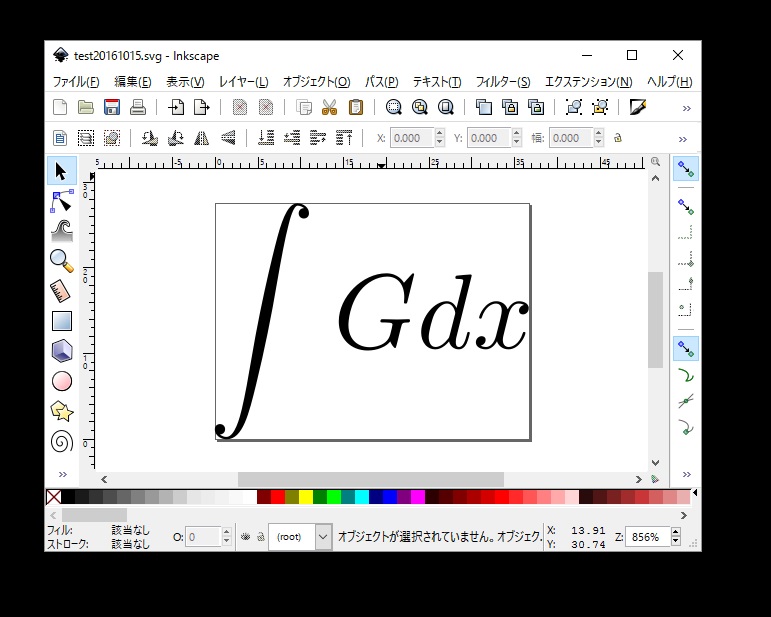Save the document with floppy icon

pyautogui.click(x=112, y=107)
